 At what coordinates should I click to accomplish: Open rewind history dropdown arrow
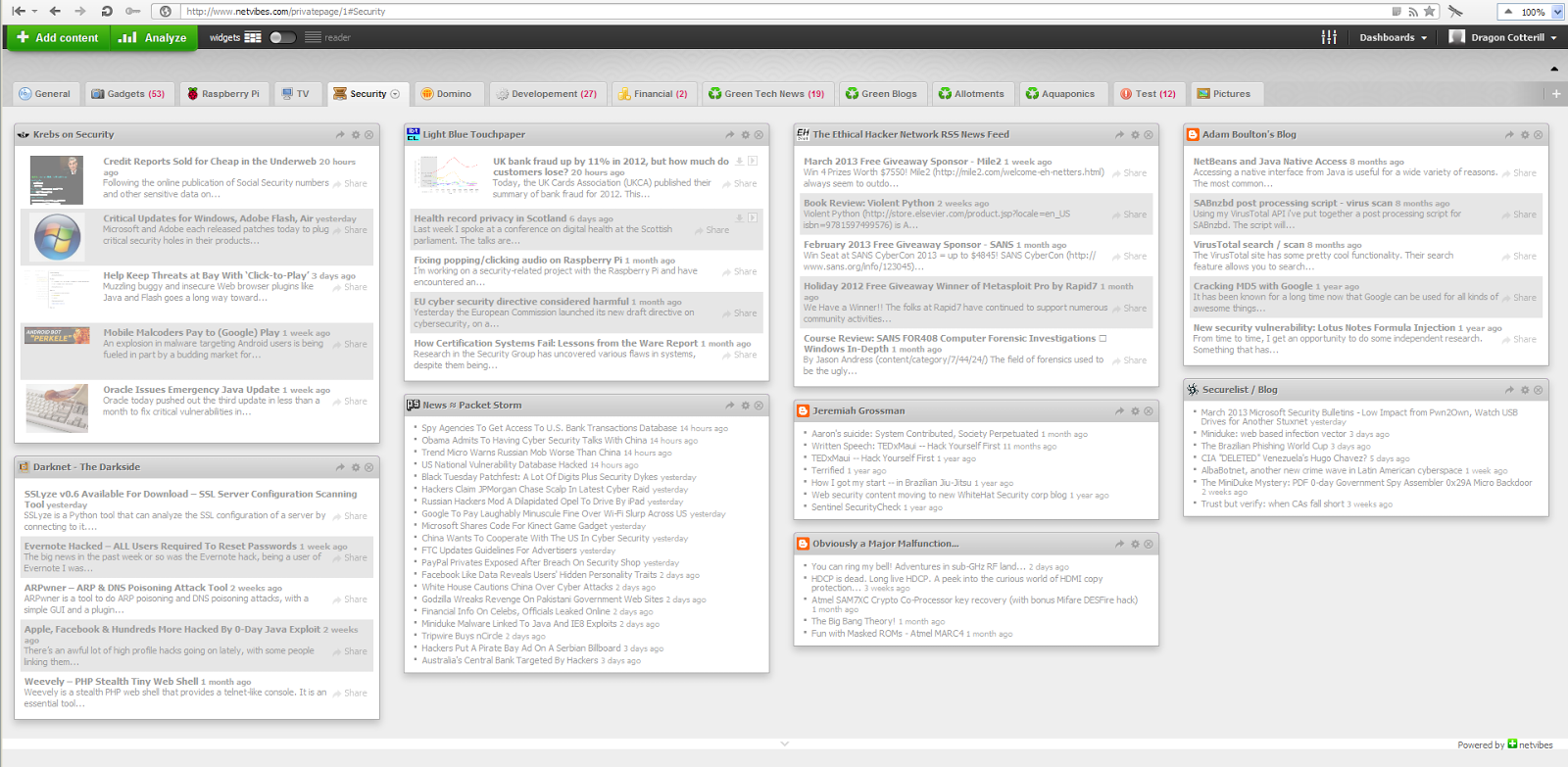pyautogui.click(x=34, y=11)
